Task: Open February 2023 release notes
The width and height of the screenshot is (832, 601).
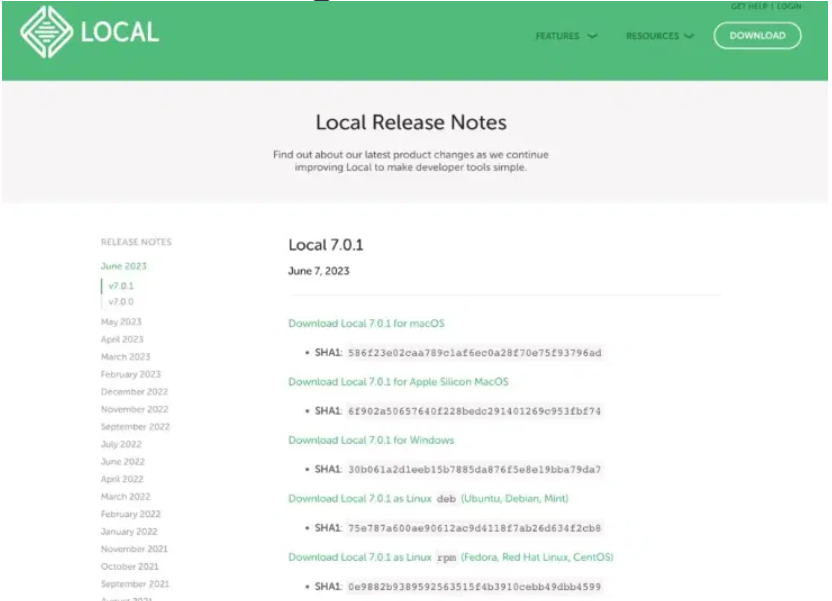Action: click(131, 374)
